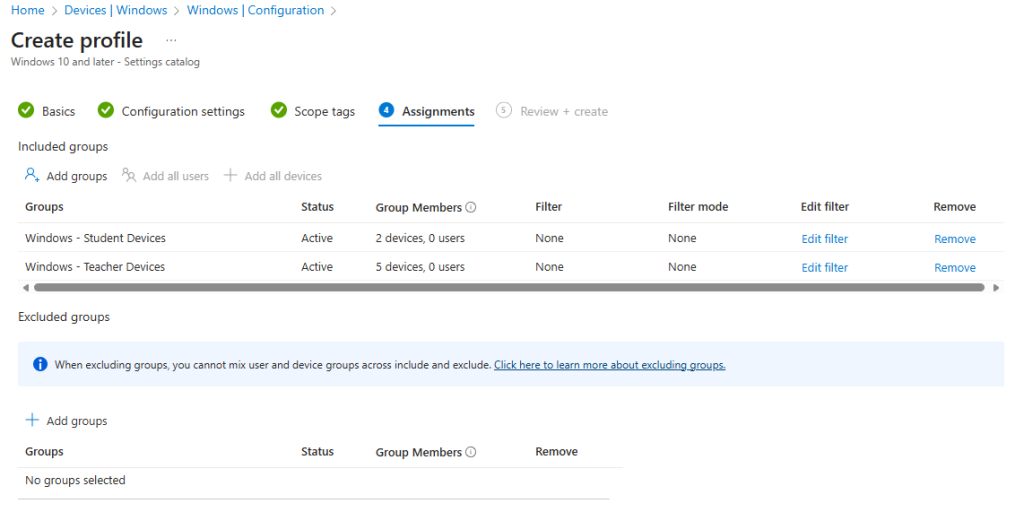The height and width of the screenshot is (512, 1024).
Task: Click the info icon beside included Group Members
Action: point(471,208)
